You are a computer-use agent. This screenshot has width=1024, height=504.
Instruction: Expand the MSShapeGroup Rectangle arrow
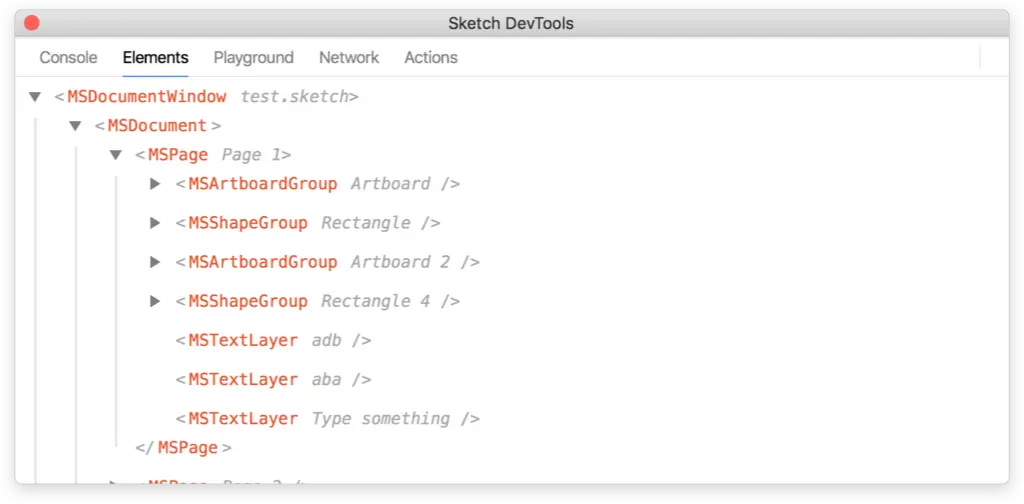[155, 223]
